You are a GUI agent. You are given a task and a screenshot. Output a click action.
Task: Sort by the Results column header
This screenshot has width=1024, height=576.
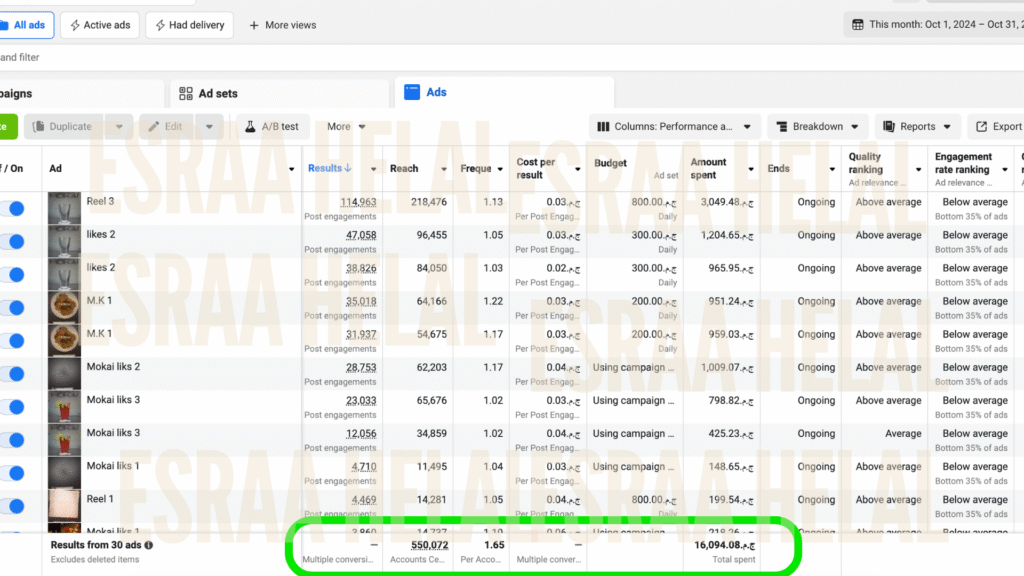pos(329,168)
